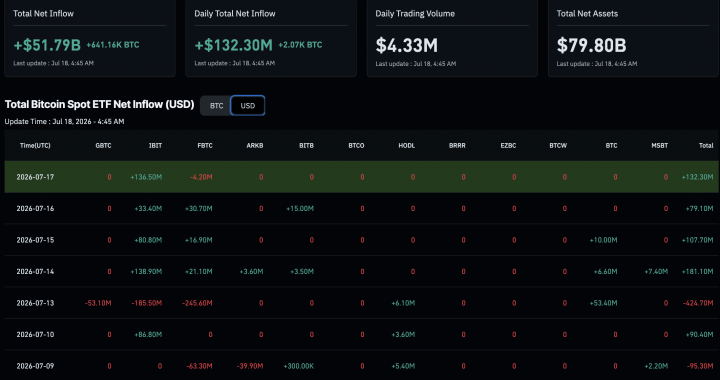Click the EZBC column header
Screen dimensions: 720x380
tap(508, 145)
